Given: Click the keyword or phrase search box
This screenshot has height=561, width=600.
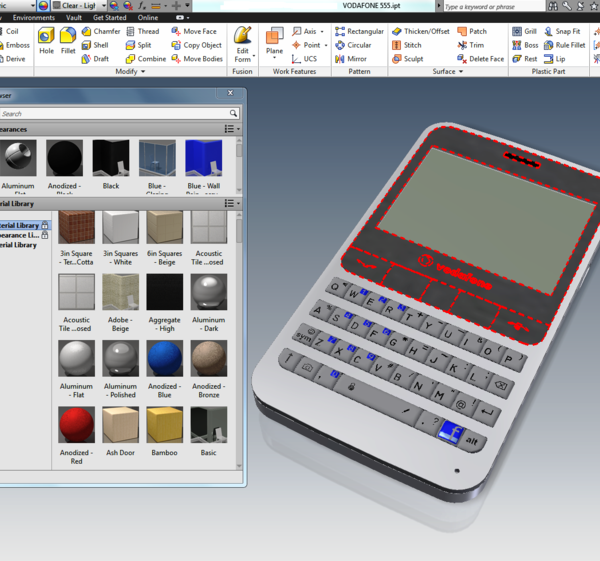Looking at the screenshot, I should [x=494, y=7].
